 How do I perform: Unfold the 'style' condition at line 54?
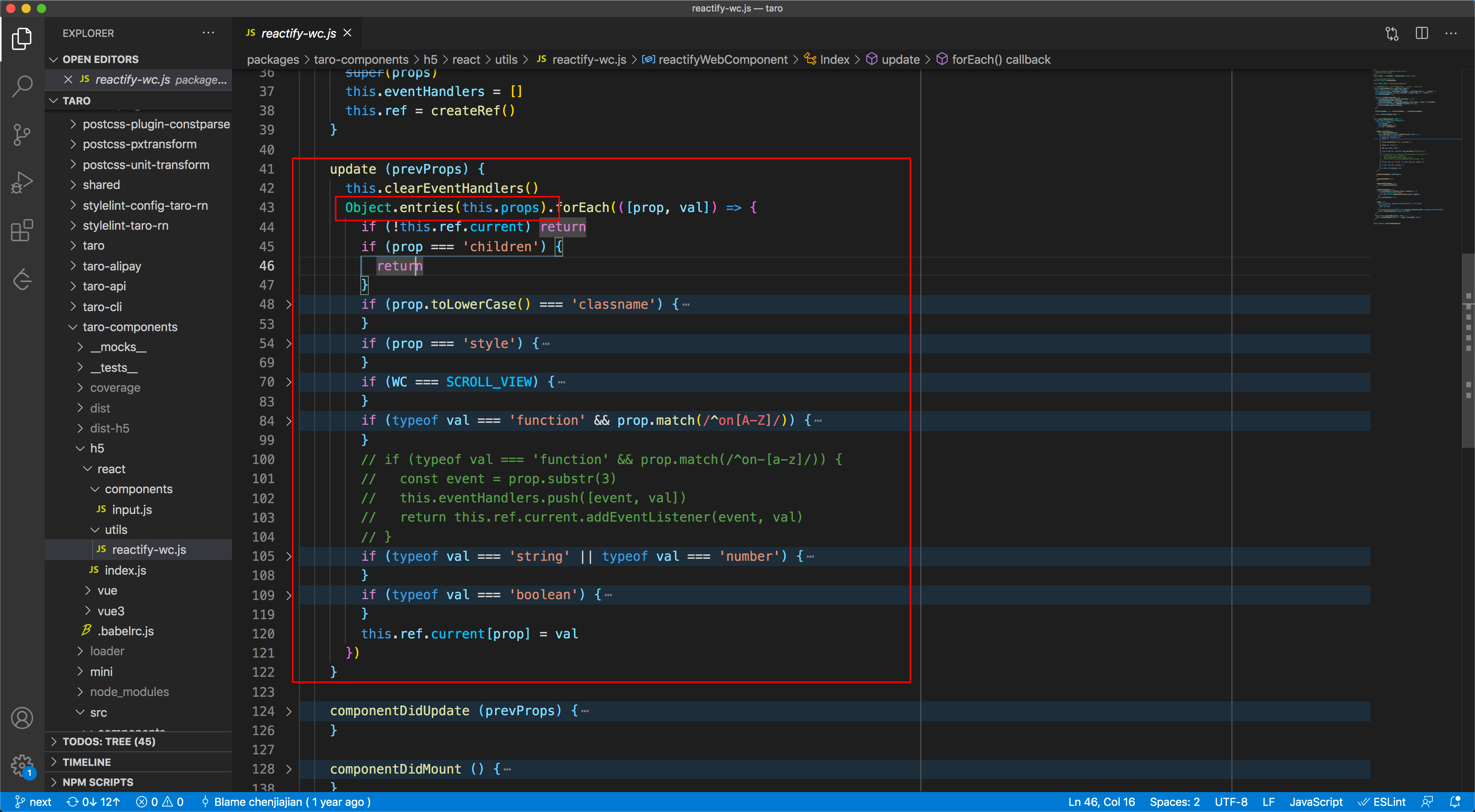(x=288, y=343)
